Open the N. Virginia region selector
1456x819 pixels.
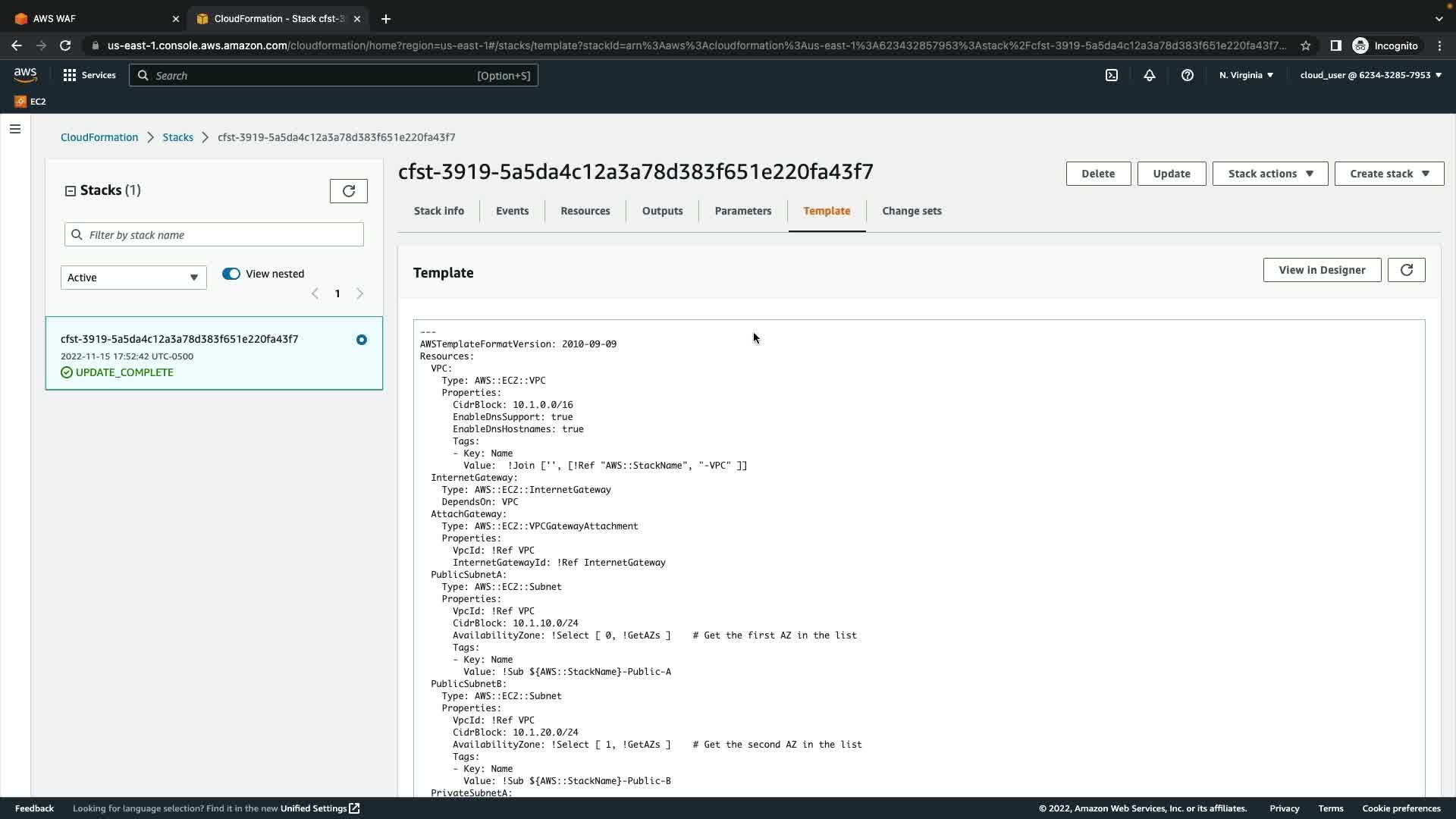point(1246,75)
